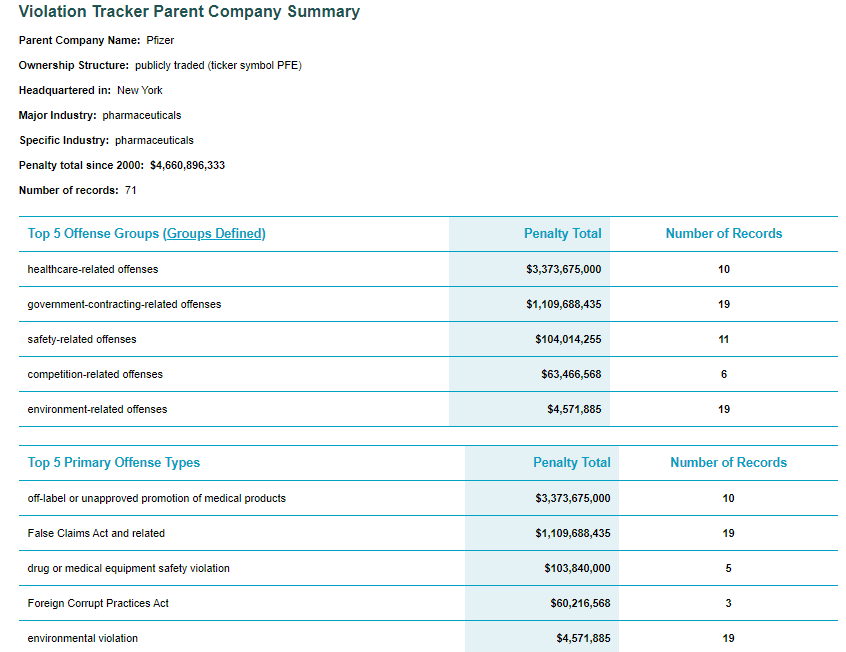The image size is (846, 652).
Task: Click the Pfizer parent company name
Action: pos(160,40)
